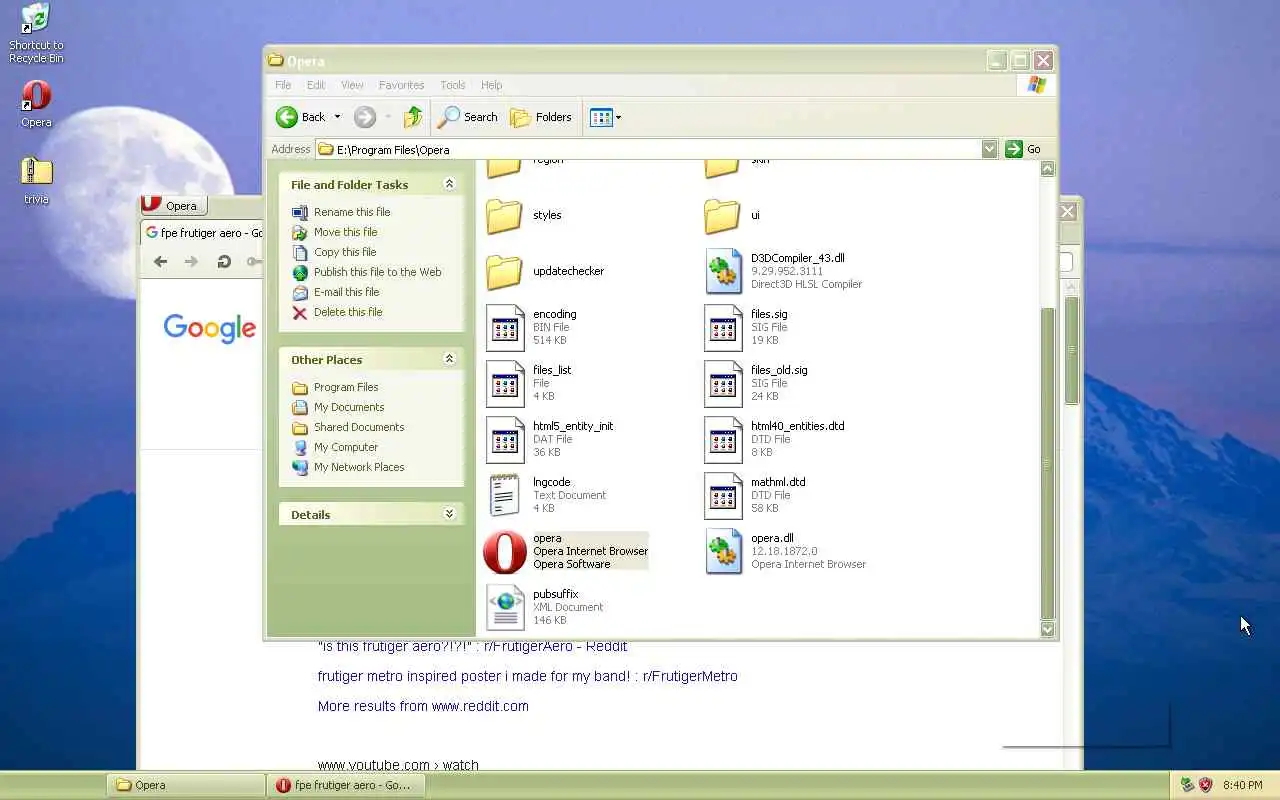Select the updatechecker folder icon

click(x=504, y=271)
